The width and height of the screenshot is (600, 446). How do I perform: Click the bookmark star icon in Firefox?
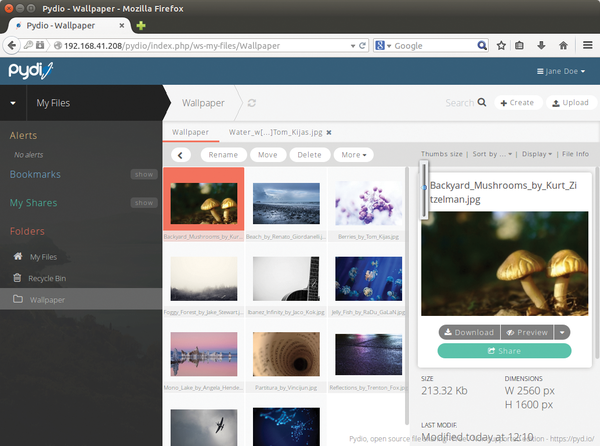pos(501,46)
